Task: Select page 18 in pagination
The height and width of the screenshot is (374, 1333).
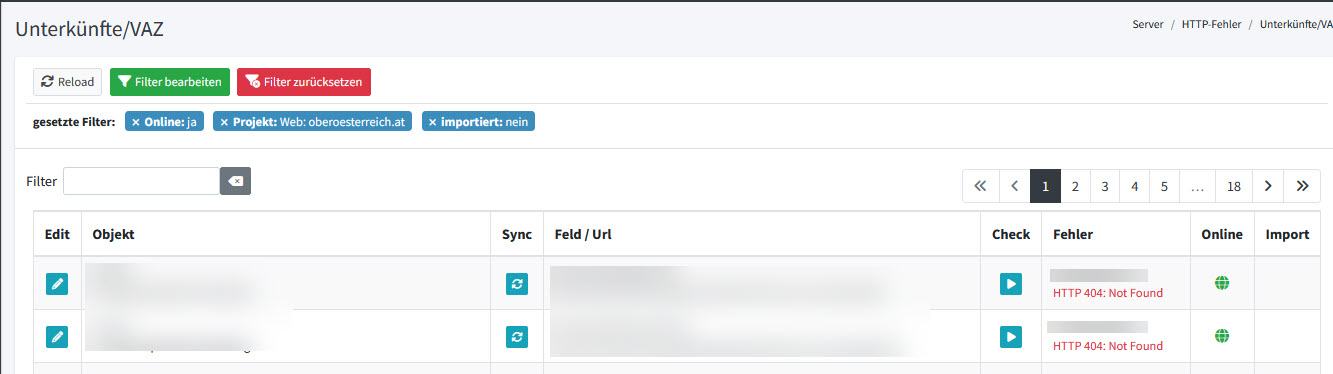Action: click(x=1234, y=186)
